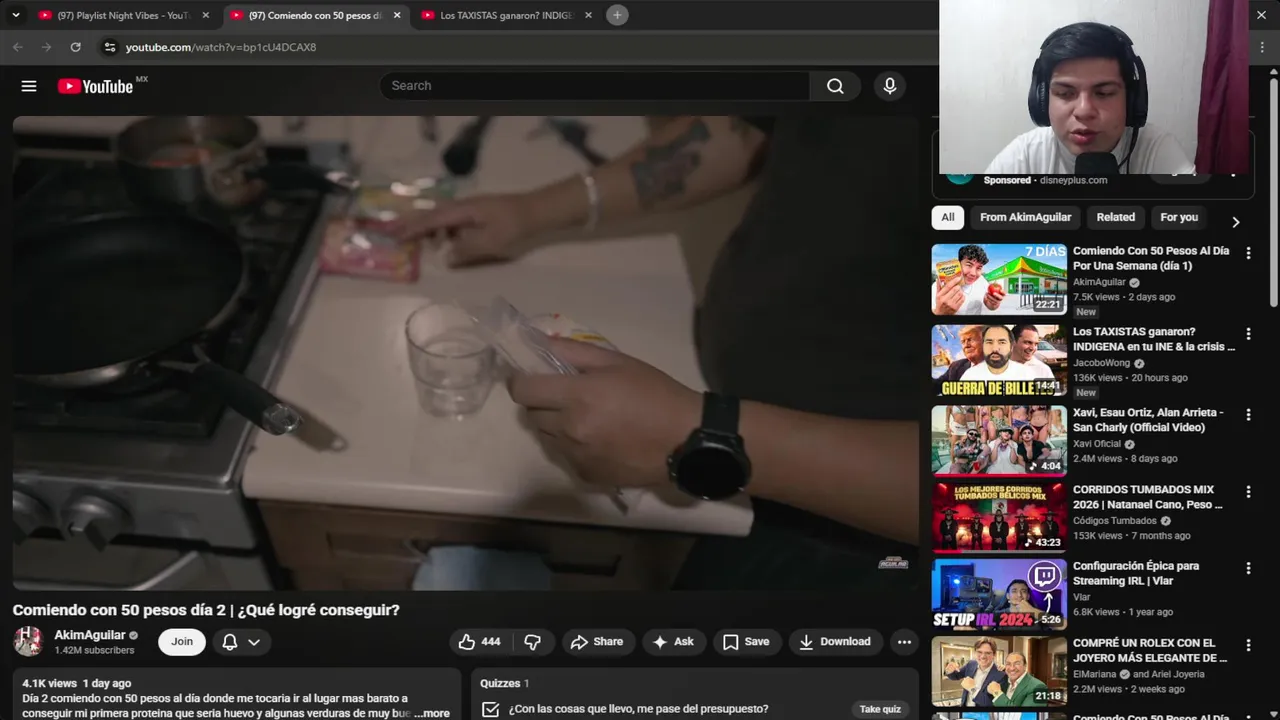Visit the Códigos Tumbados channel name
1280x720 pixels.
coord(1115,521)
